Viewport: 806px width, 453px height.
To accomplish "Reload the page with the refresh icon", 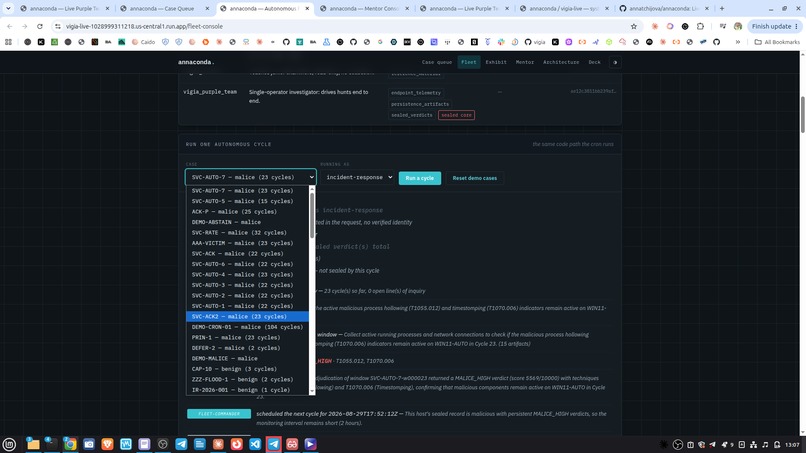I will pyautogui.click(x=40, y=26).
